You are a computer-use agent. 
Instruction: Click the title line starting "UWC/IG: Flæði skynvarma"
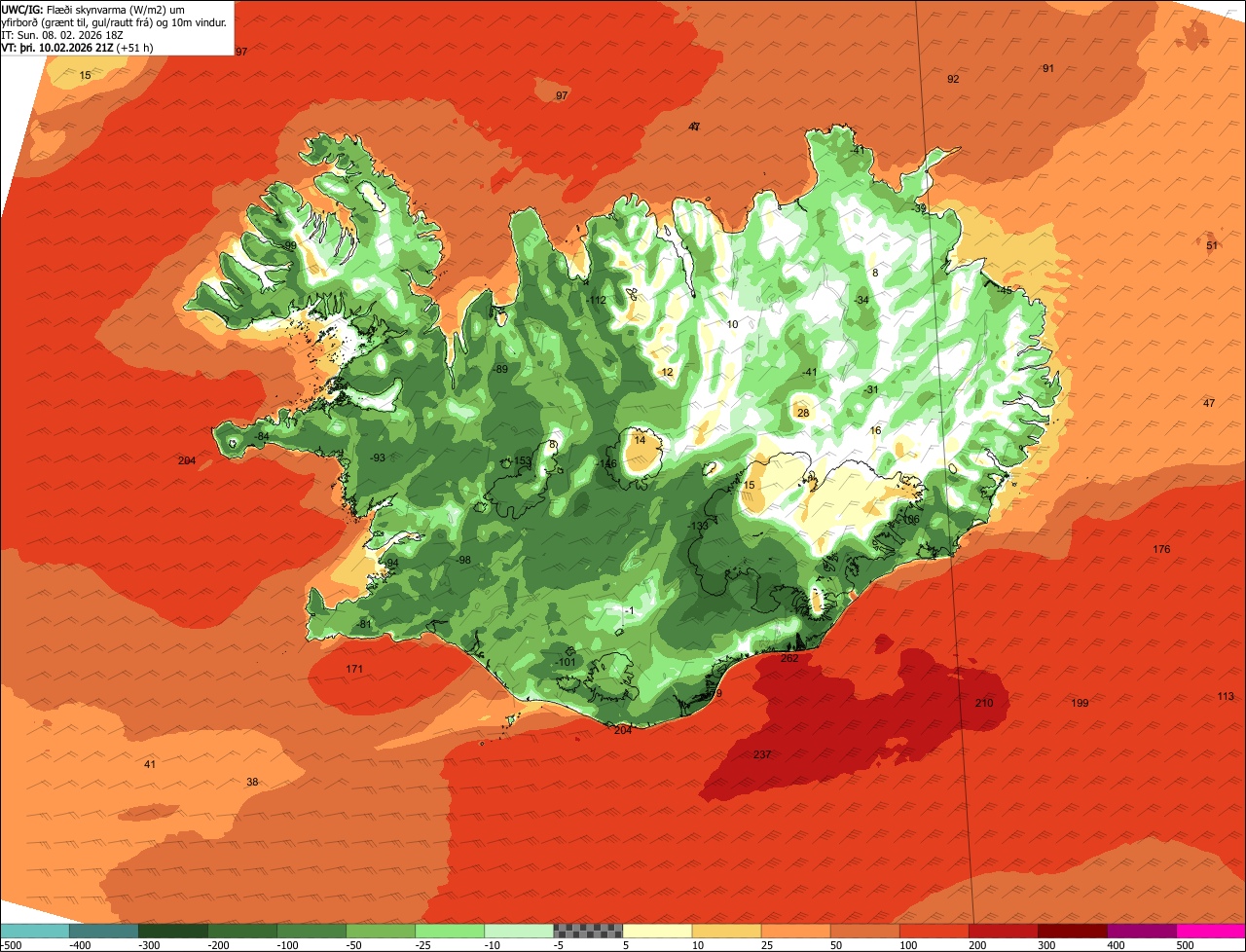(93, 9)
